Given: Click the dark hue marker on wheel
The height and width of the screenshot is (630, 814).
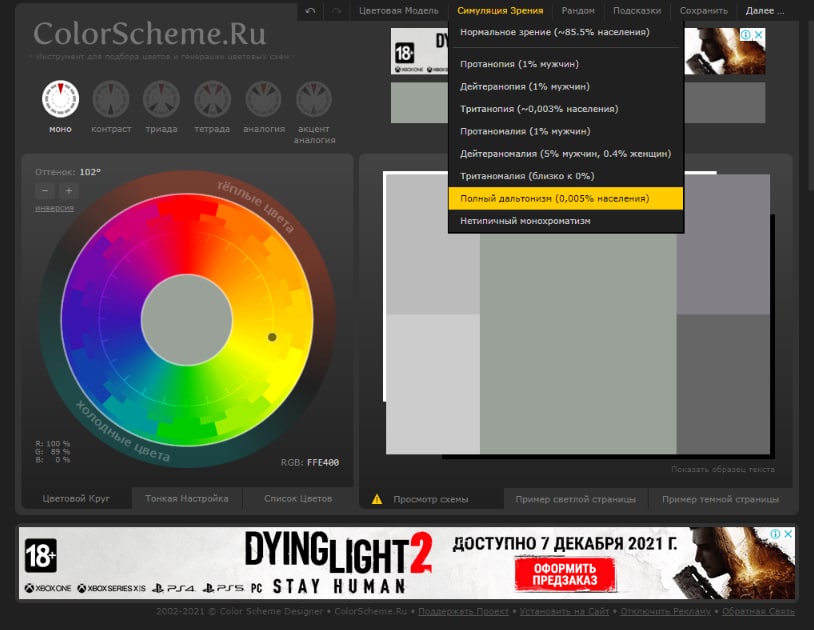Looking at the screenshot, I should click(272, 337).
